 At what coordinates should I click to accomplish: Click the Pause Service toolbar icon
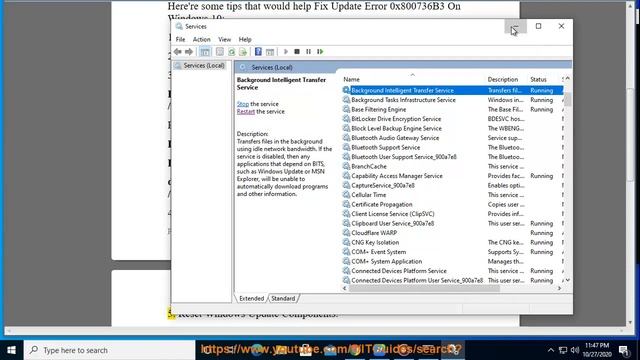click(x=309, y=52)
